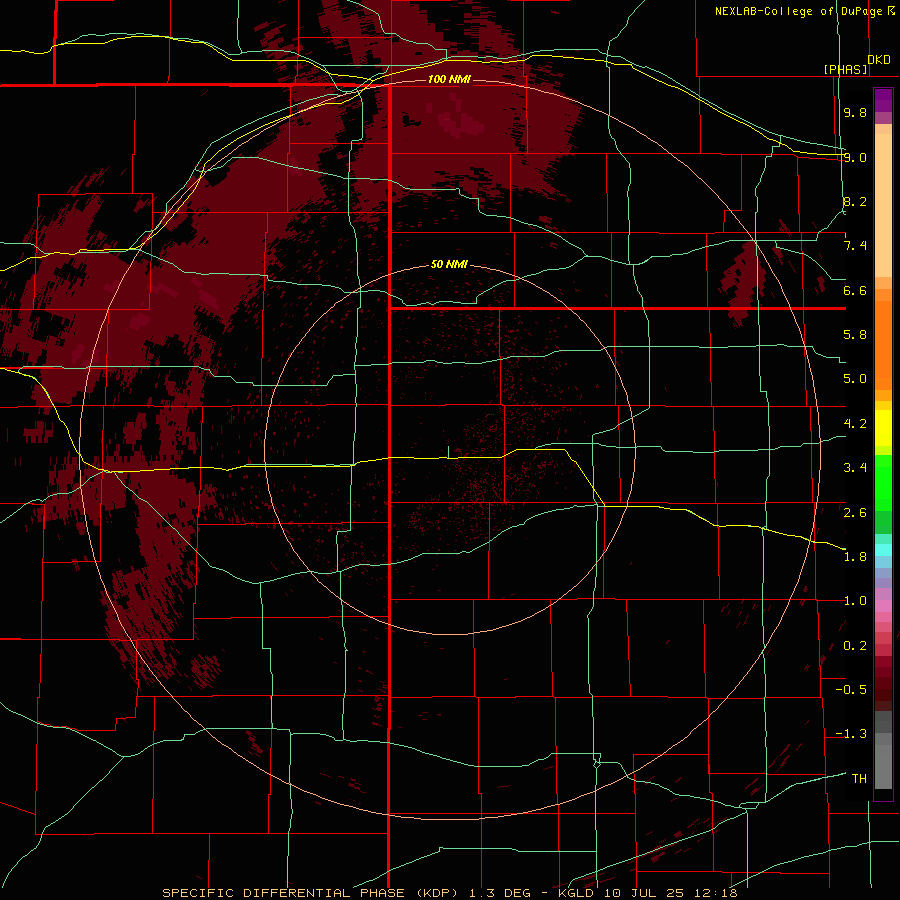
Task: Click the bright green segment of the color bar
Action: pos(883,482)
